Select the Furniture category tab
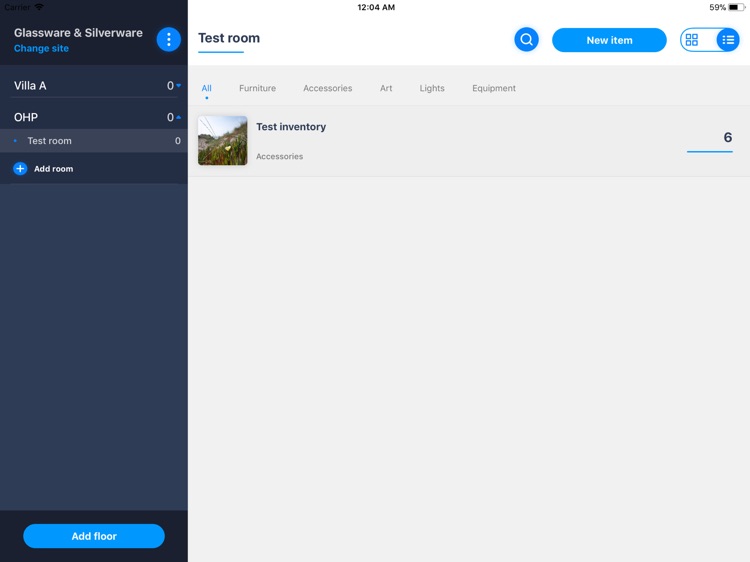This screenshot has height=562, width=750. pyautogui.click(x=257, y=88)
